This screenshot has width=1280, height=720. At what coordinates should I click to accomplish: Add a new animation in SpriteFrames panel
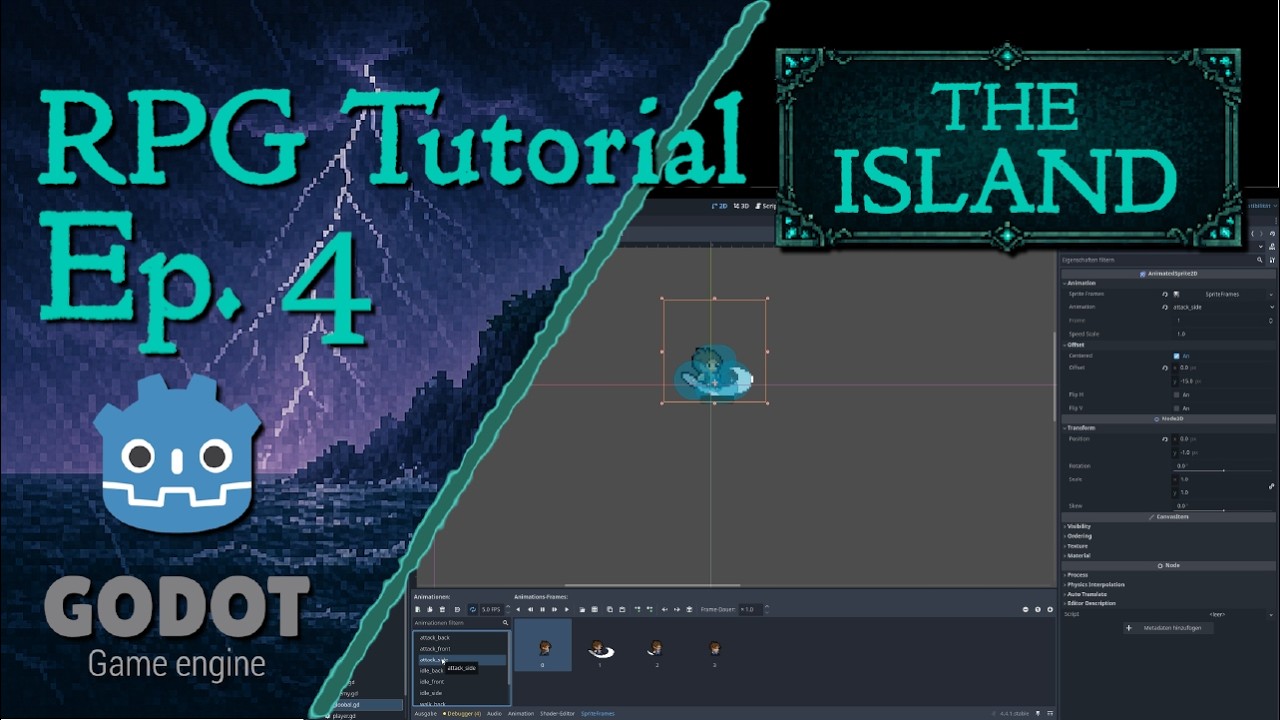point(418,609)
